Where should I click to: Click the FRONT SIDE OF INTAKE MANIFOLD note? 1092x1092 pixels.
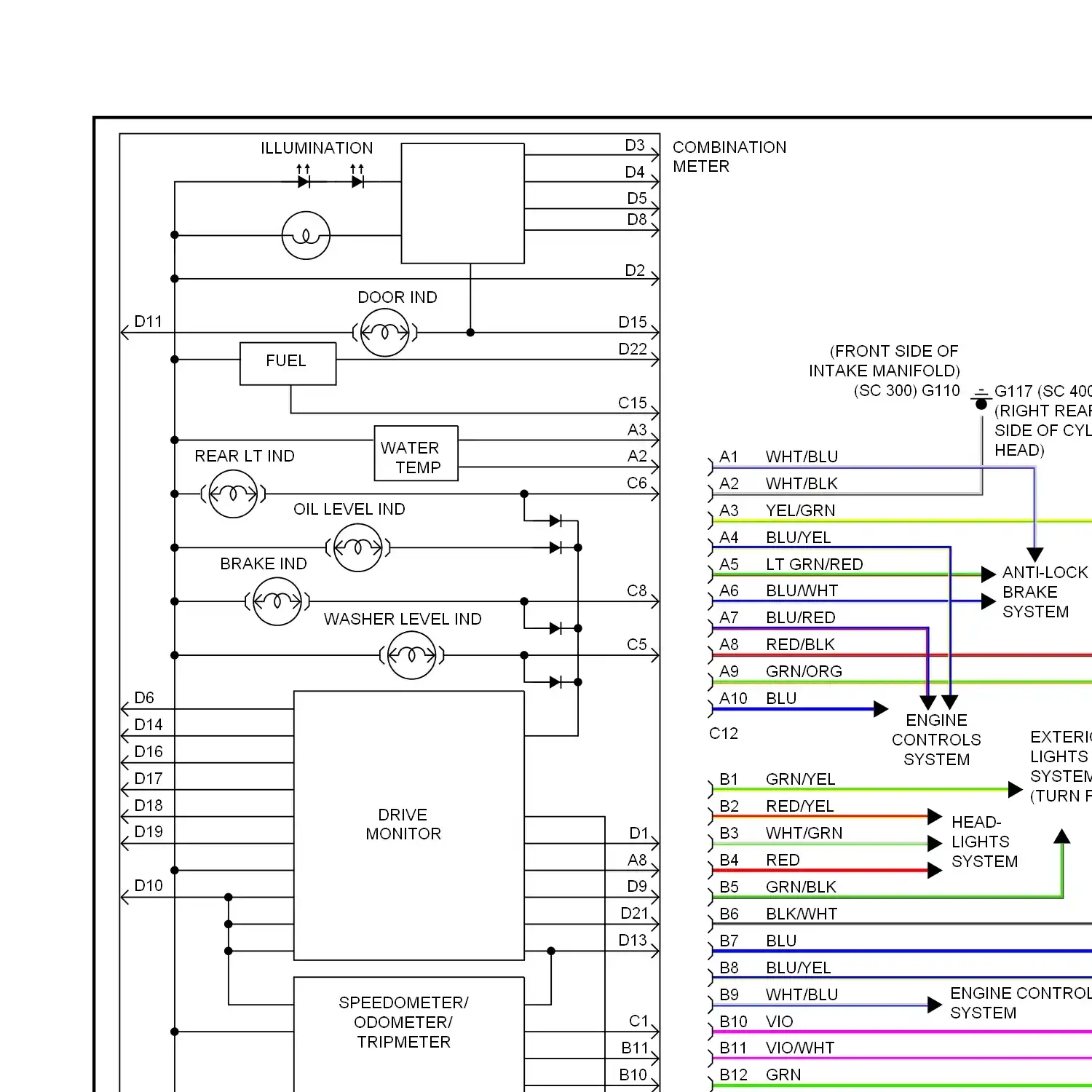pyautogui.click(x=885, y=361)
